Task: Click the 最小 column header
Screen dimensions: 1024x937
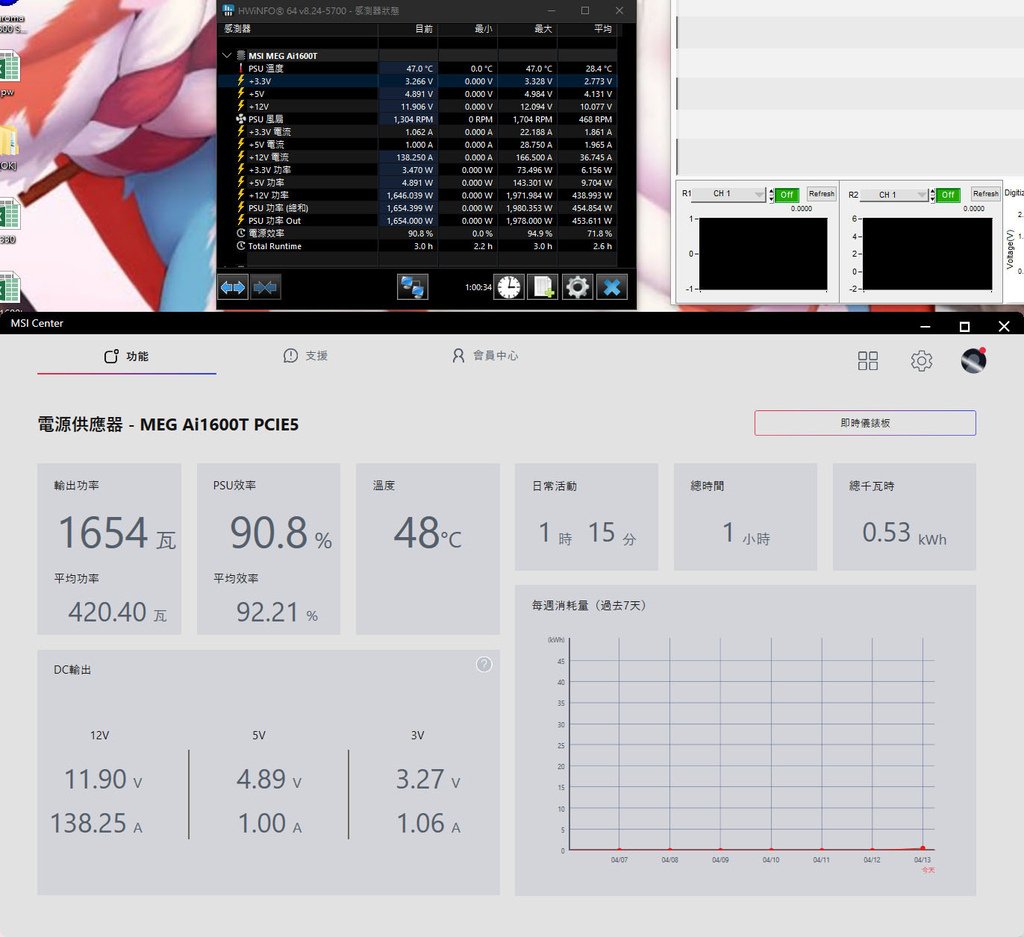Action: (x=468, y=29)
